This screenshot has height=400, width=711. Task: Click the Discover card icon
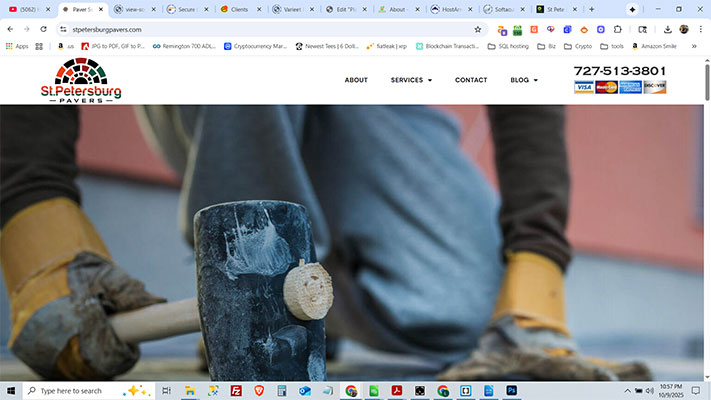pos(655,87)
